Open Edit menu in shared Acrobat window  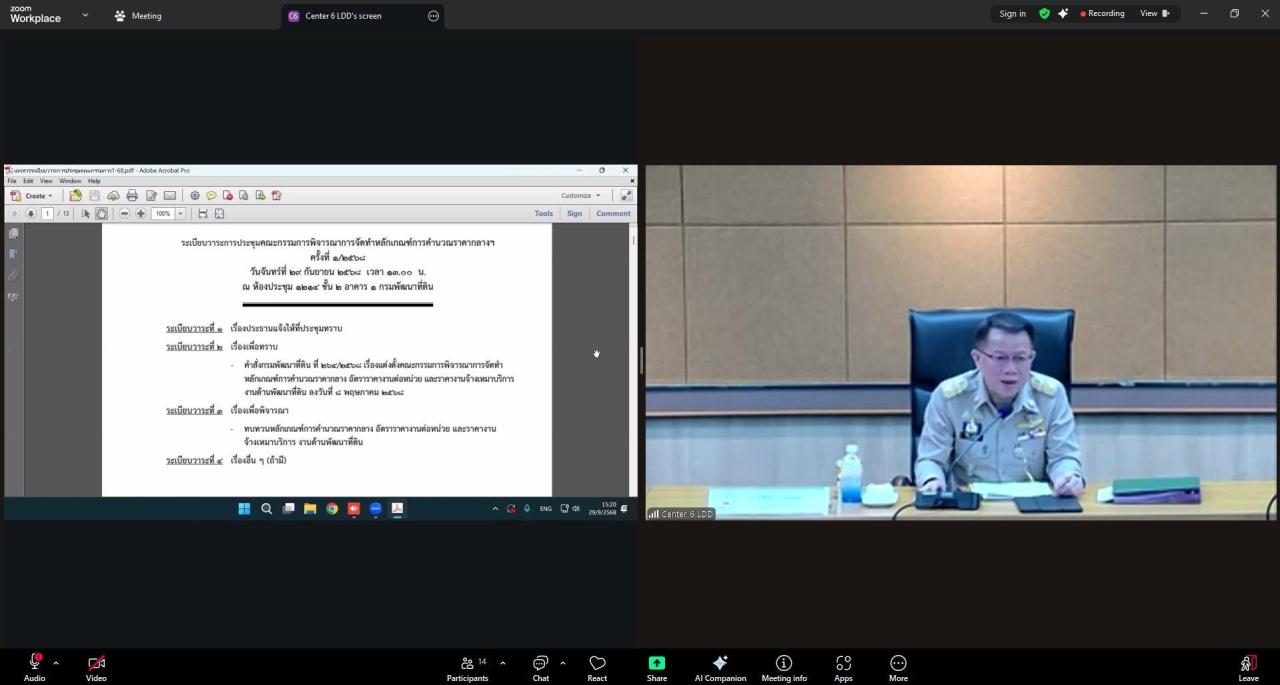[28, 181]
